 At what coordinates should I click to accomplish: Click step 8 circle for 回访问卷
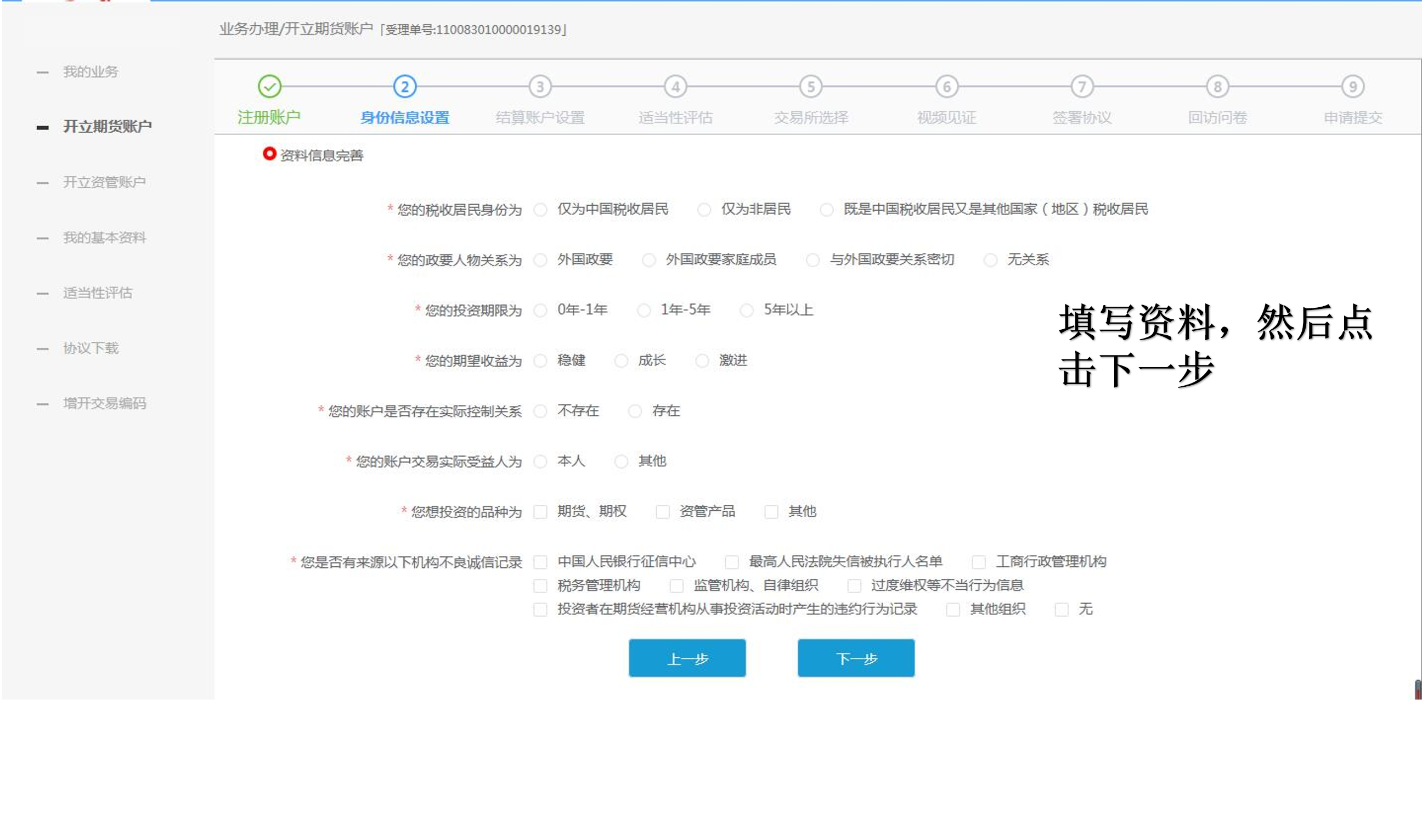pos(1217,87)
